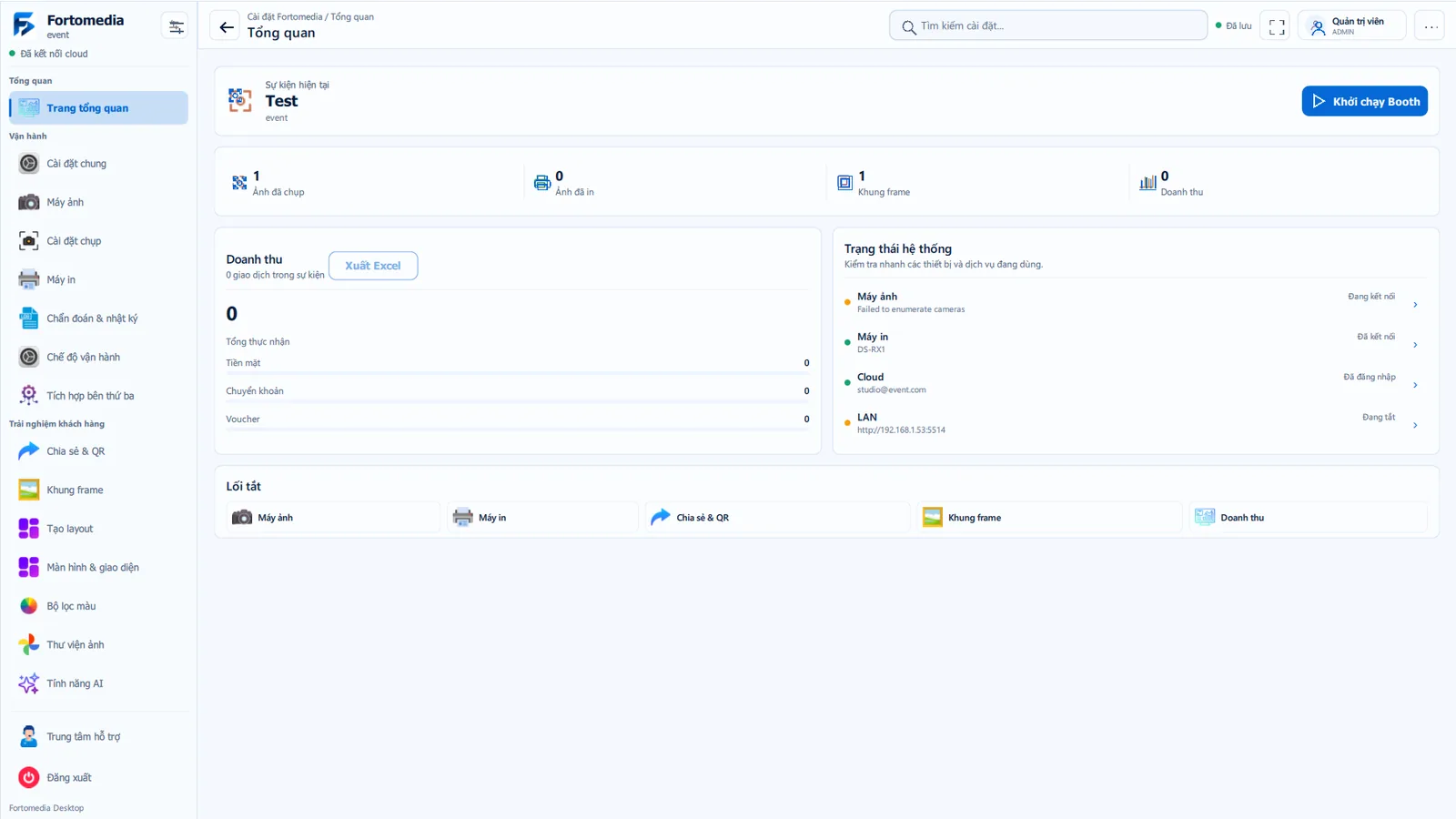Open Tạo layout menu item
This screenshot has height=819, width=1456.
click(x=98, y=529)
